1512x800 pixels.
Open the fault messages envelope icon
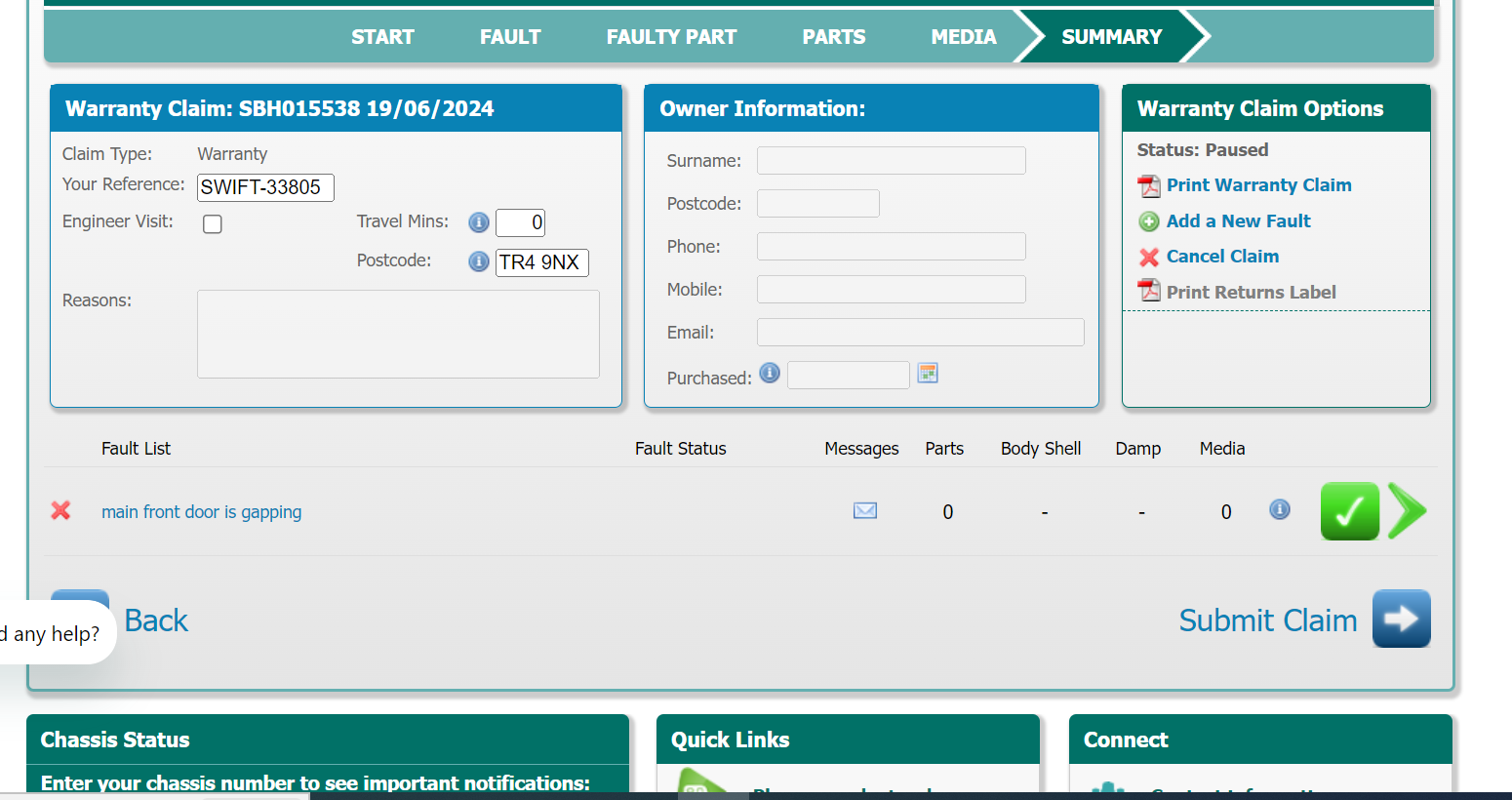tap(864, 510)
